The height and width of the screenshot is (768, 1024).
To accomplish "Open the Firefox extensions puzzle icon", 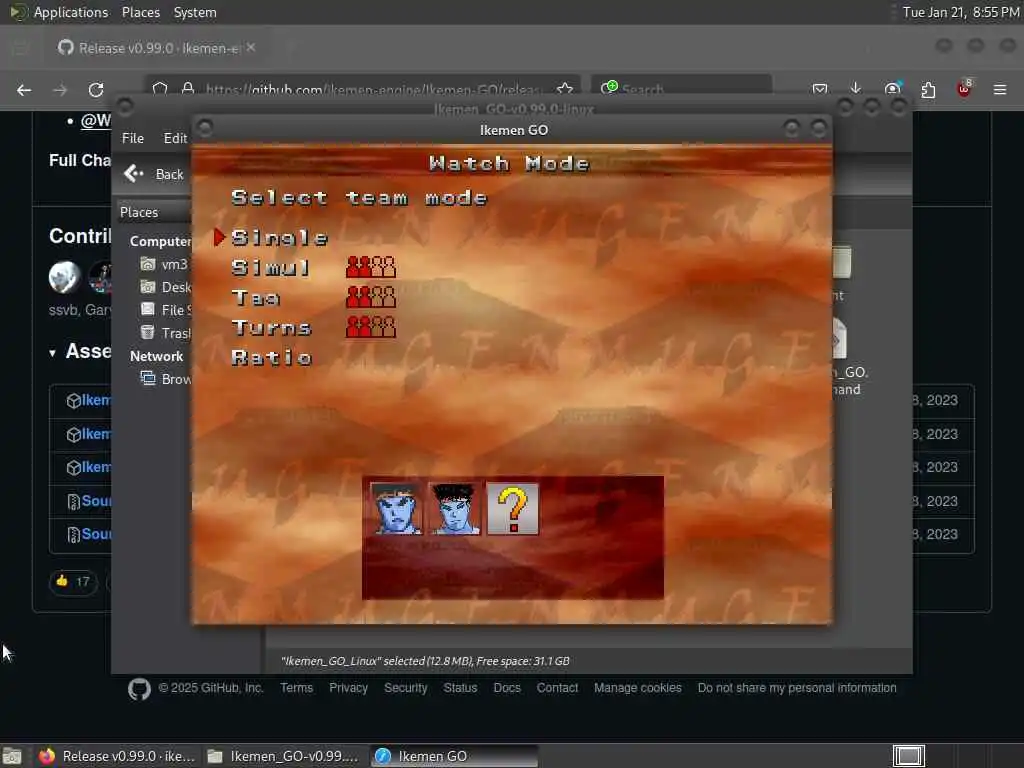I will click(928, 90).
